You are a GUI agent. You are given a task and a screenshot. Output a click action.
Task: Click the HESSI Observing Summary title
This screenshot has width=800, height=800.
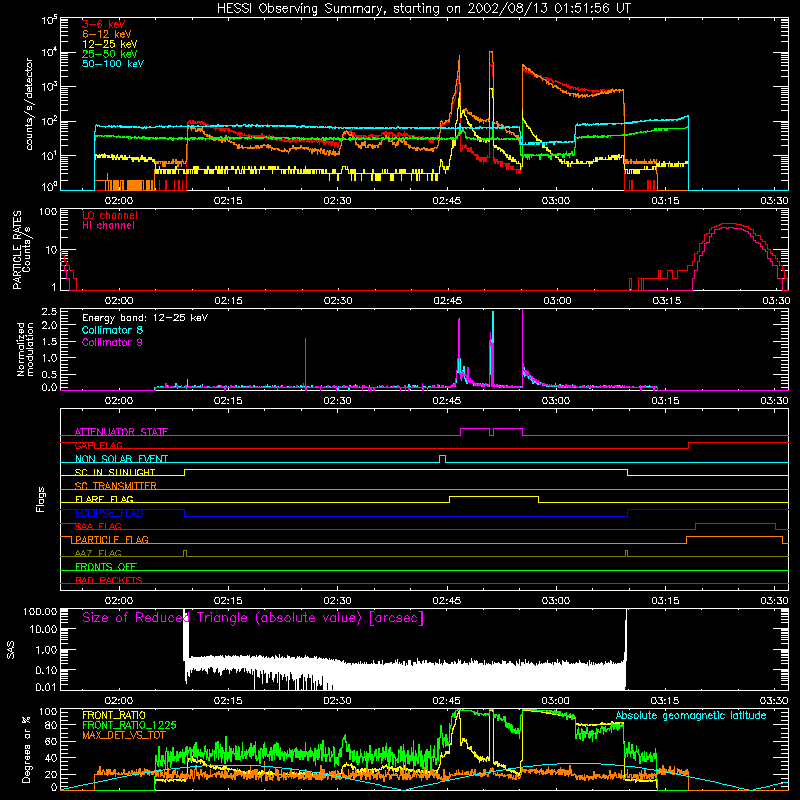pos(424,8)
